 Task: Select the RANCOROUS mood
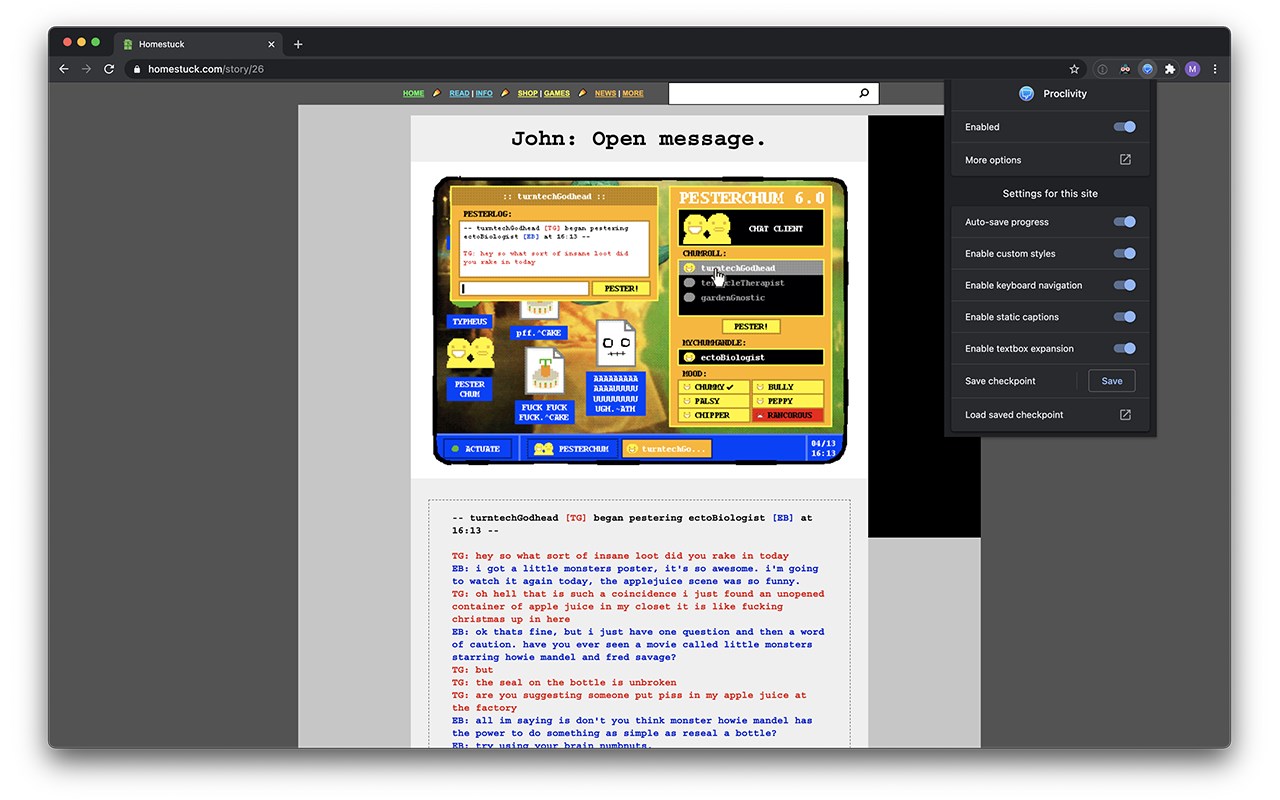pyautogui.click(x=788, y=415)
